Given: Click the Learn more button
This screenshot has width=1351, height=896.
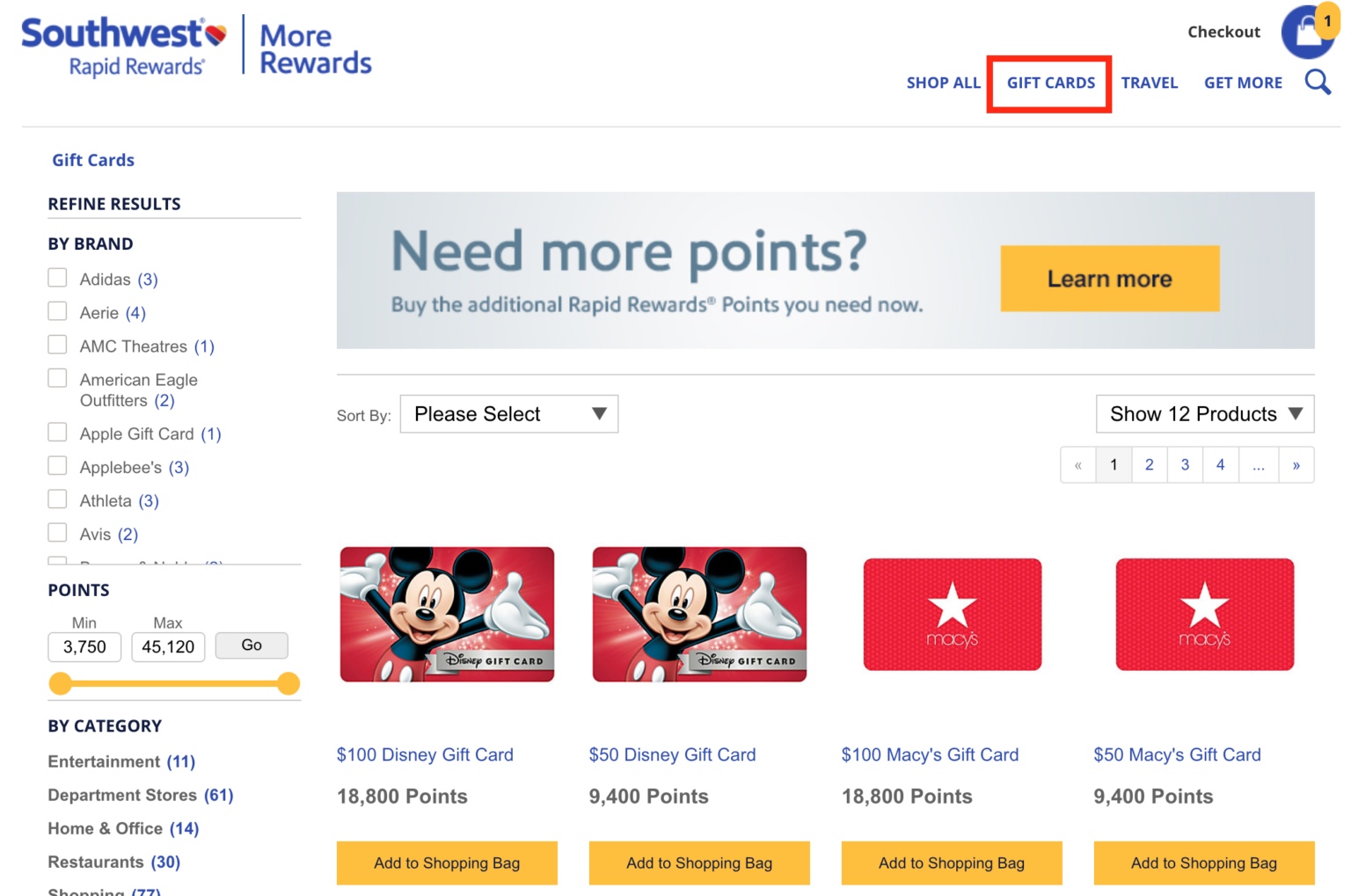Looking at the screenshot, I should (x=1109, y=279).
